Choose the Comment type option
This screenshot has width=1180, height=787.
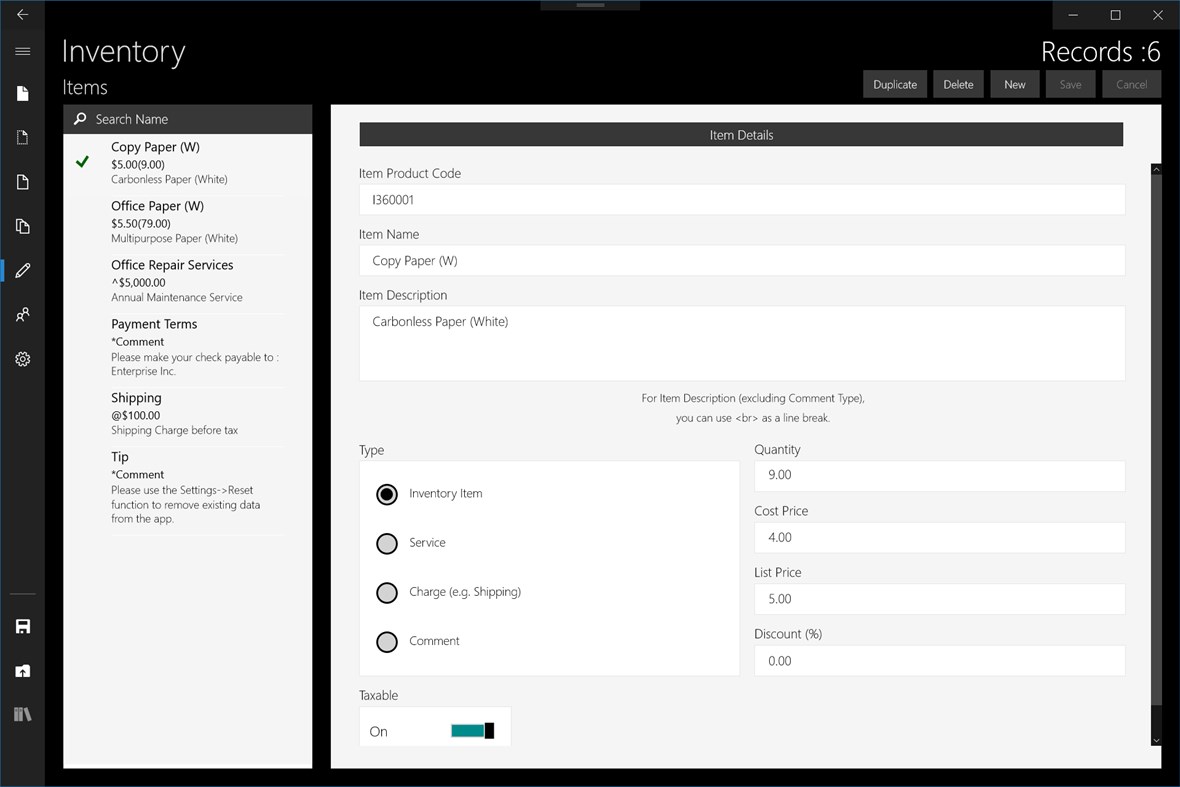(387, 641)
